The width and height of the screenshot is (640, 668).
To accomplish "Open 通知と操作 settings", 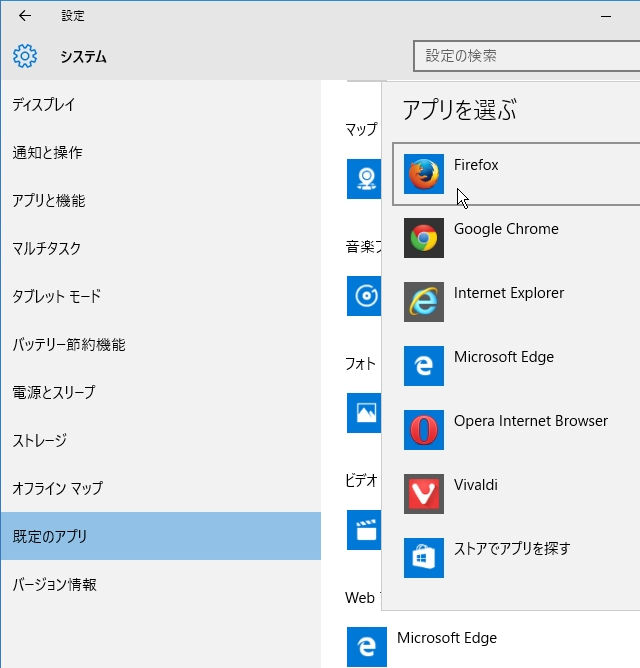I will tap(161, 153).
